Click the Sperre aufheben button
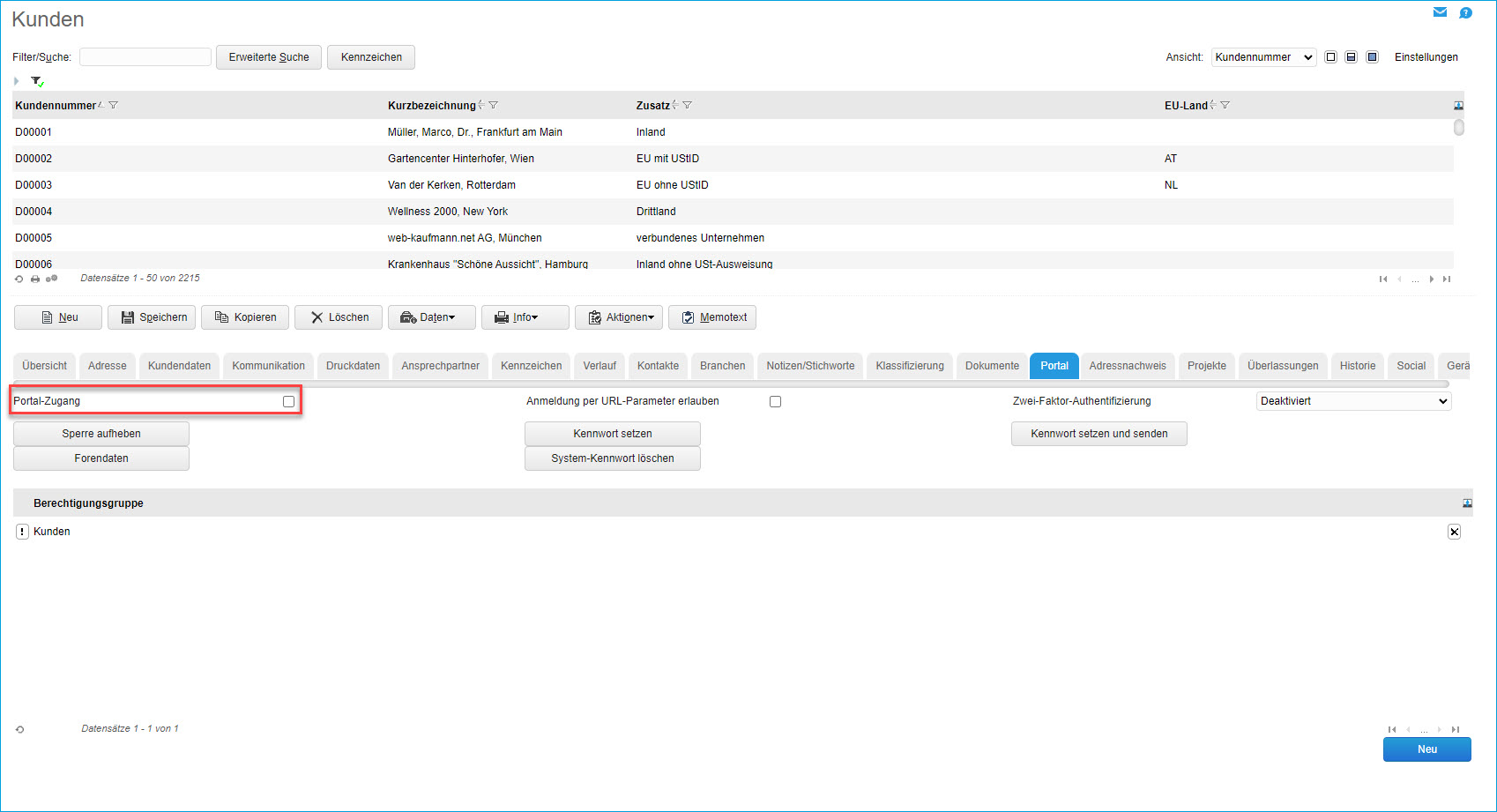The image size is (1497, 812). pos(101,434)
